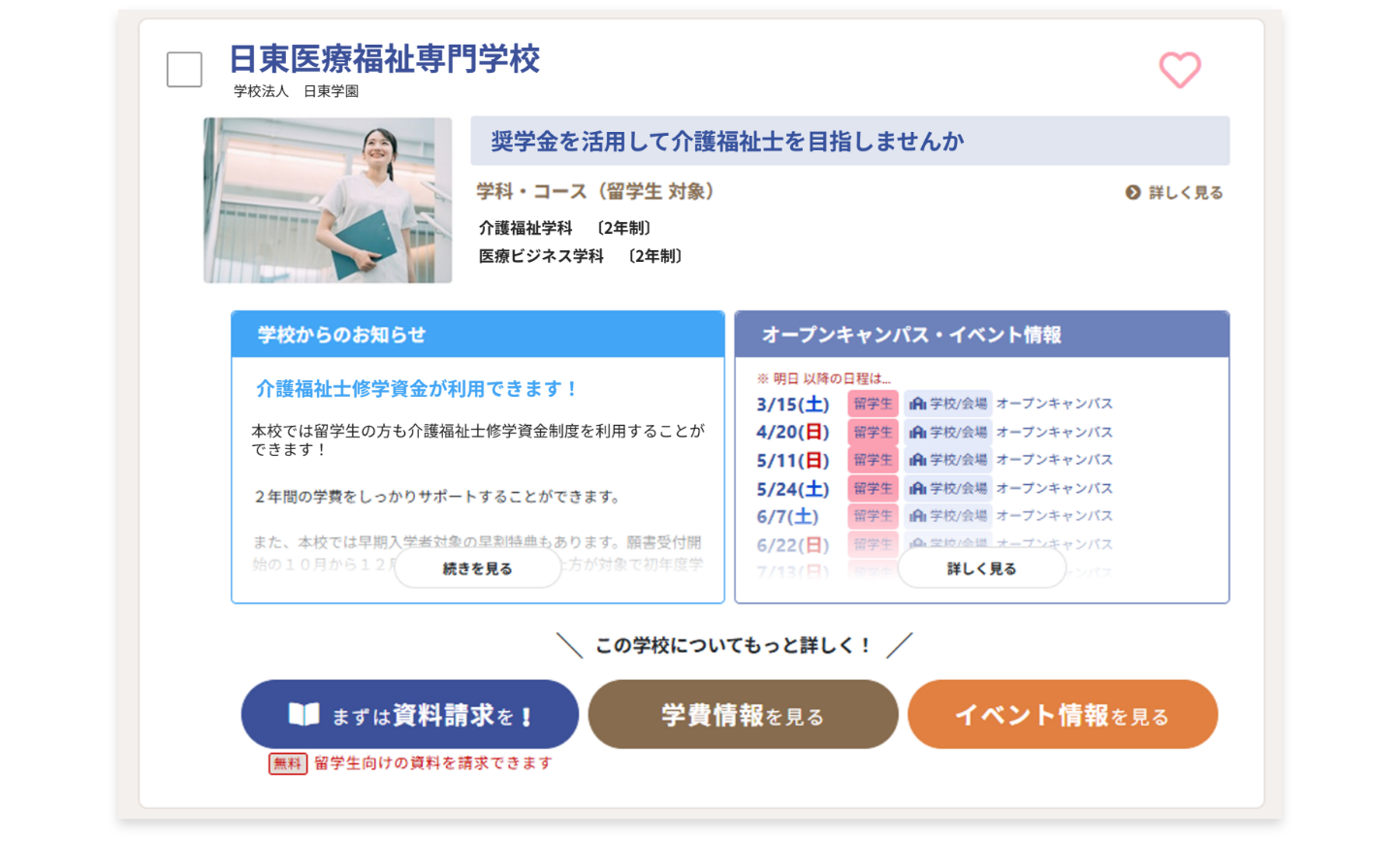1400x842 pixels.
Task: Click the red 無料 badge
Action: click(287, 764)
